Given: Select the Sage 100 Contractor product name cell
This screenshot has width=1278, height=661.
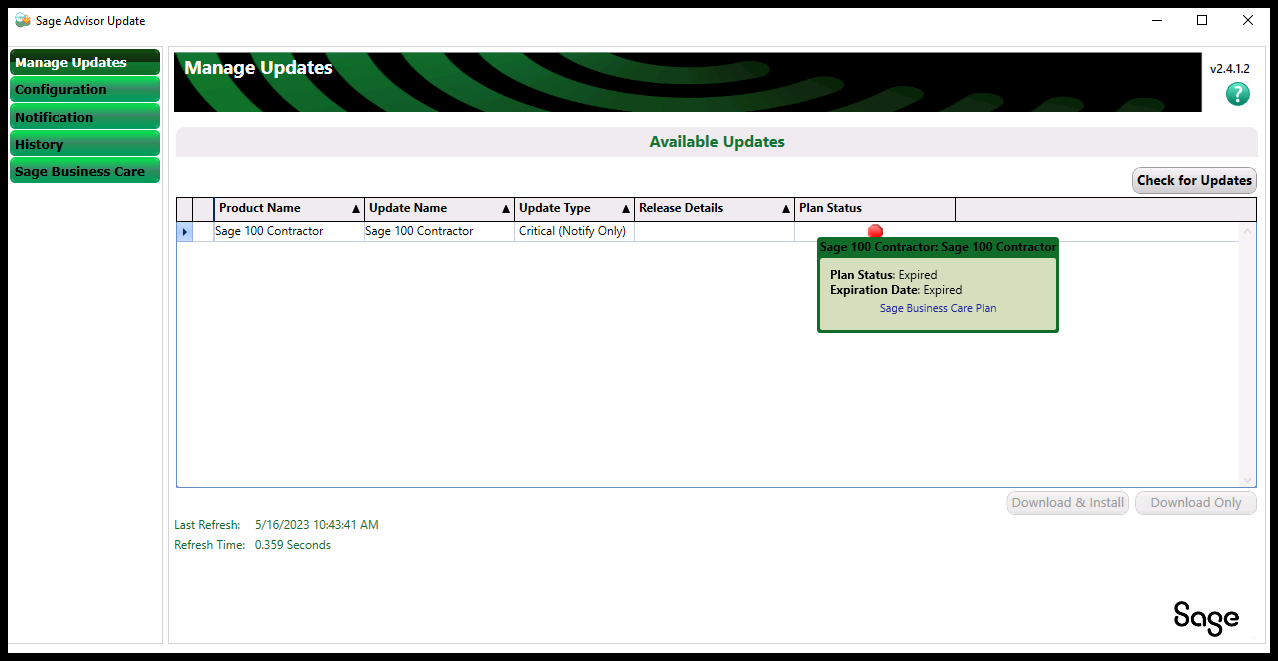Looking at the screenshot, I should [289, 231].
